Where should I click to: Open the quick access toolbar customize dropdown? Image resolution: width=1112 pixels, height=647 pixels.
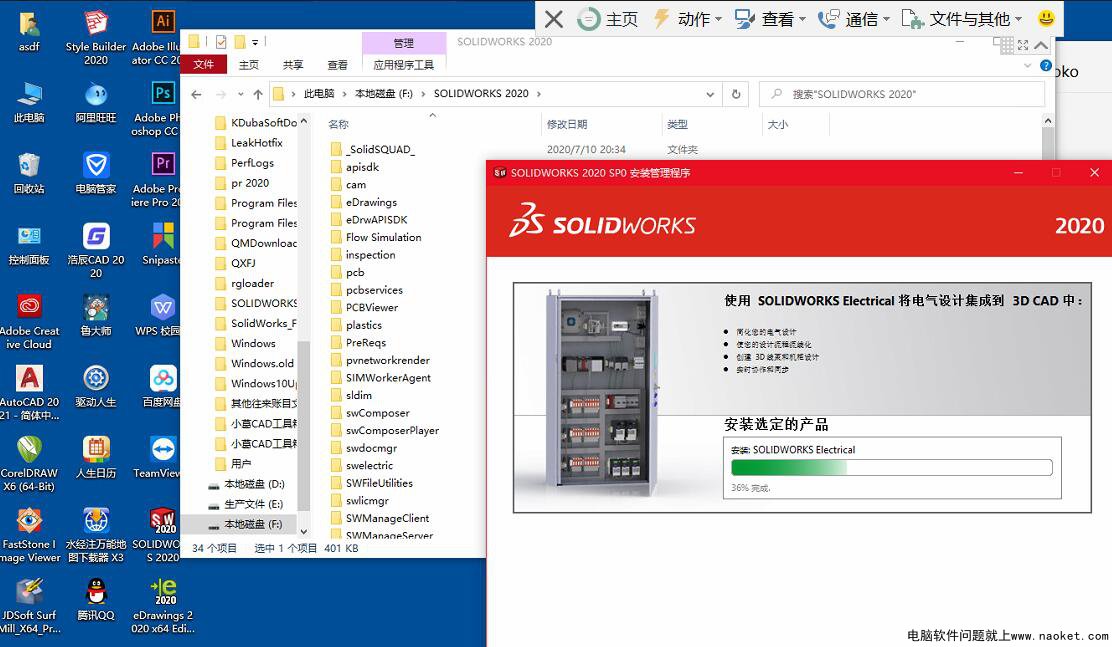(x=255, y=43)
